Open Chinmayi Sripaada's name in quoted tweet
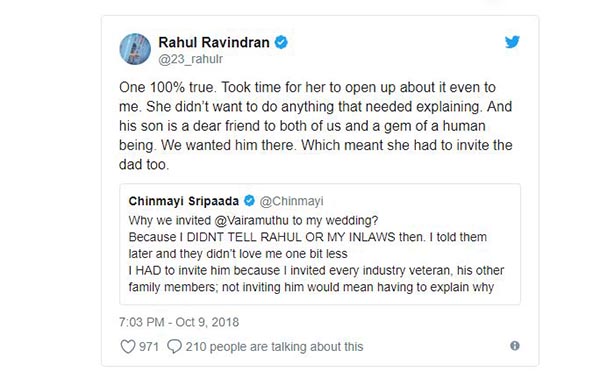The width and height of the screenshot is (600, 379). [x=184, y=201]
